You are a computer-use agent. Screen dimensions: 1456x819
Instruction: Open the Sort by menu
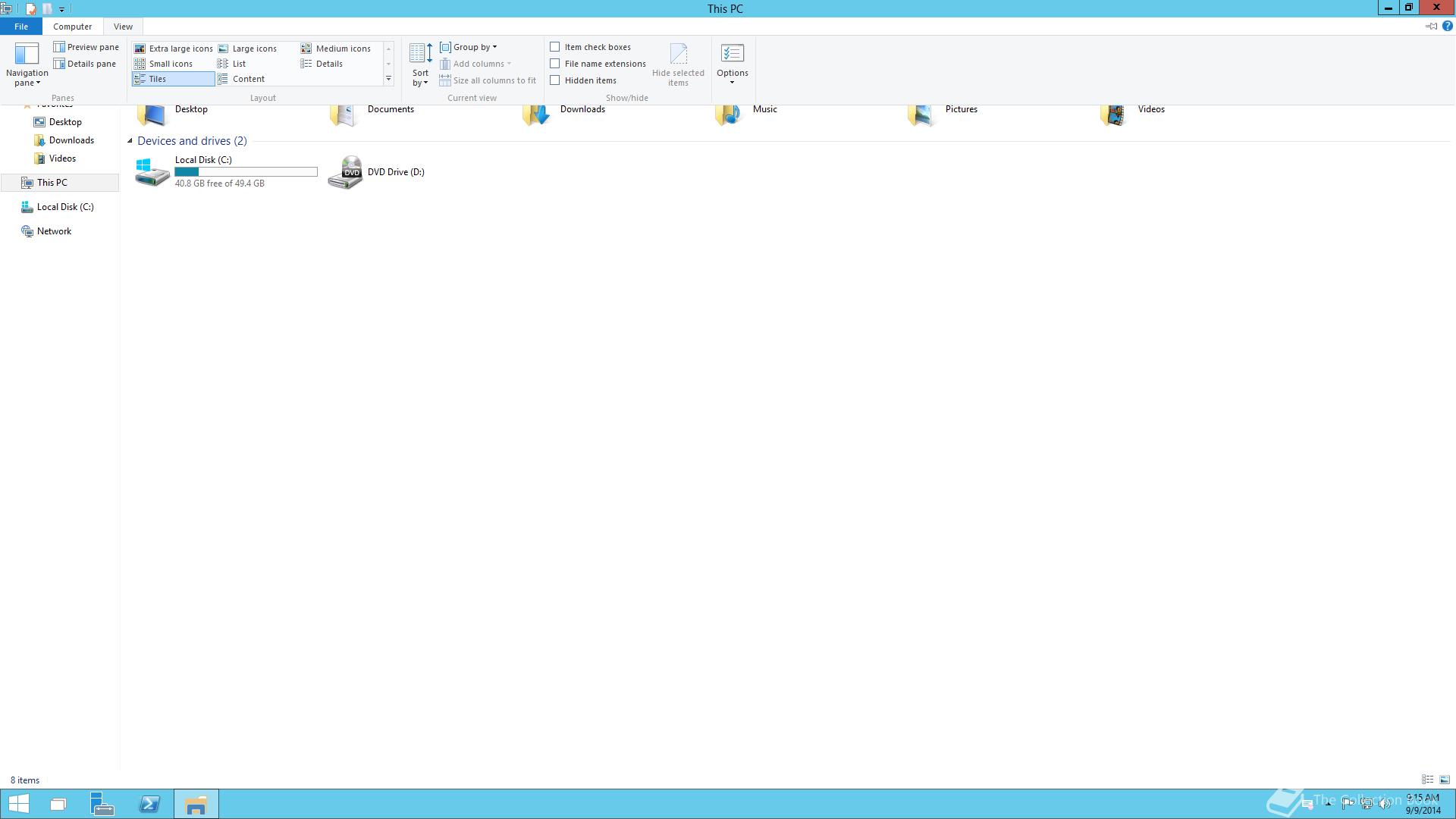click(420, 64)
